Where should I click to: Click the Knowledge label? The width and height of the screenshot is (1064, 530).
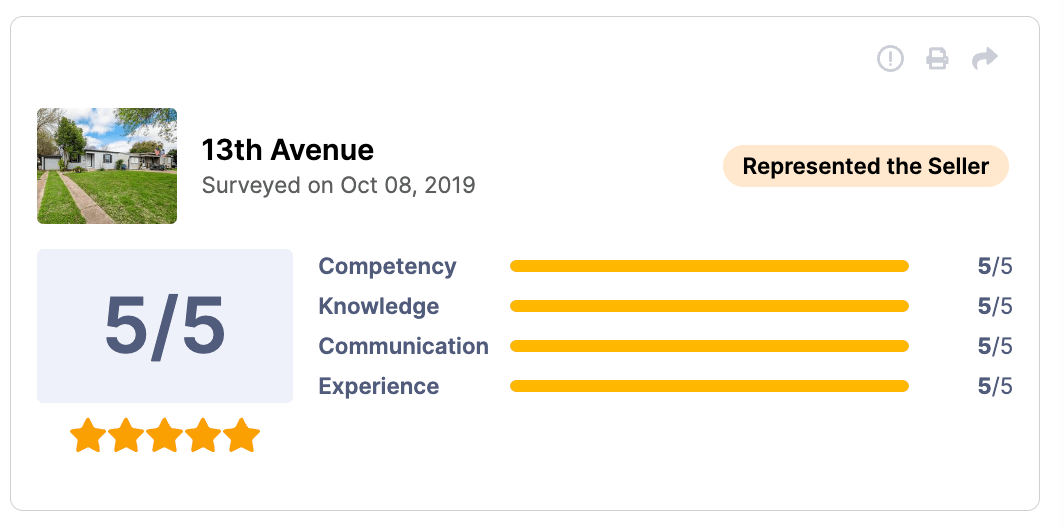(x=378, y=306)
